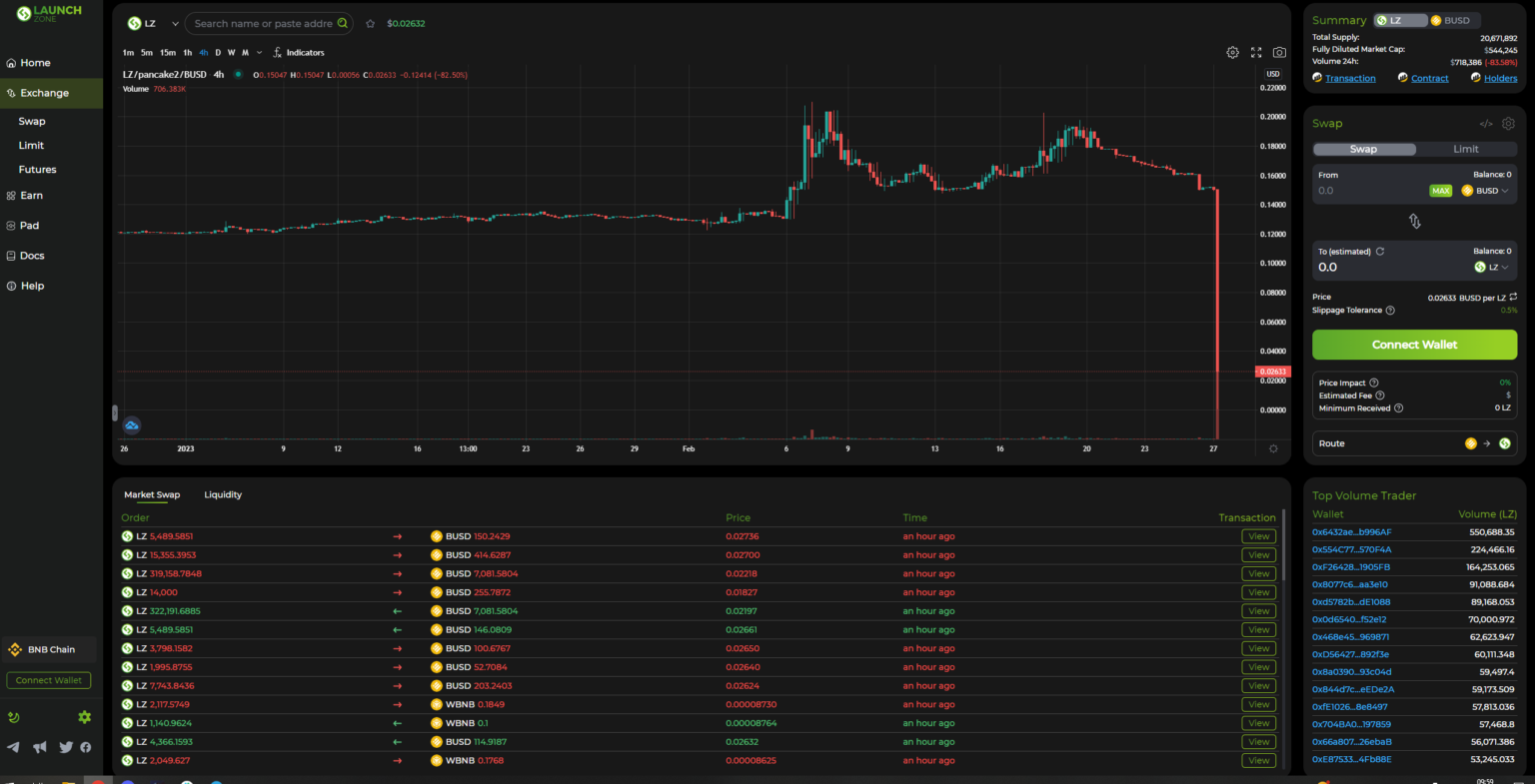Switch to the Liquidity tab
The height and width of the screenshot is (784, 1535).
[x=223, y=494]
